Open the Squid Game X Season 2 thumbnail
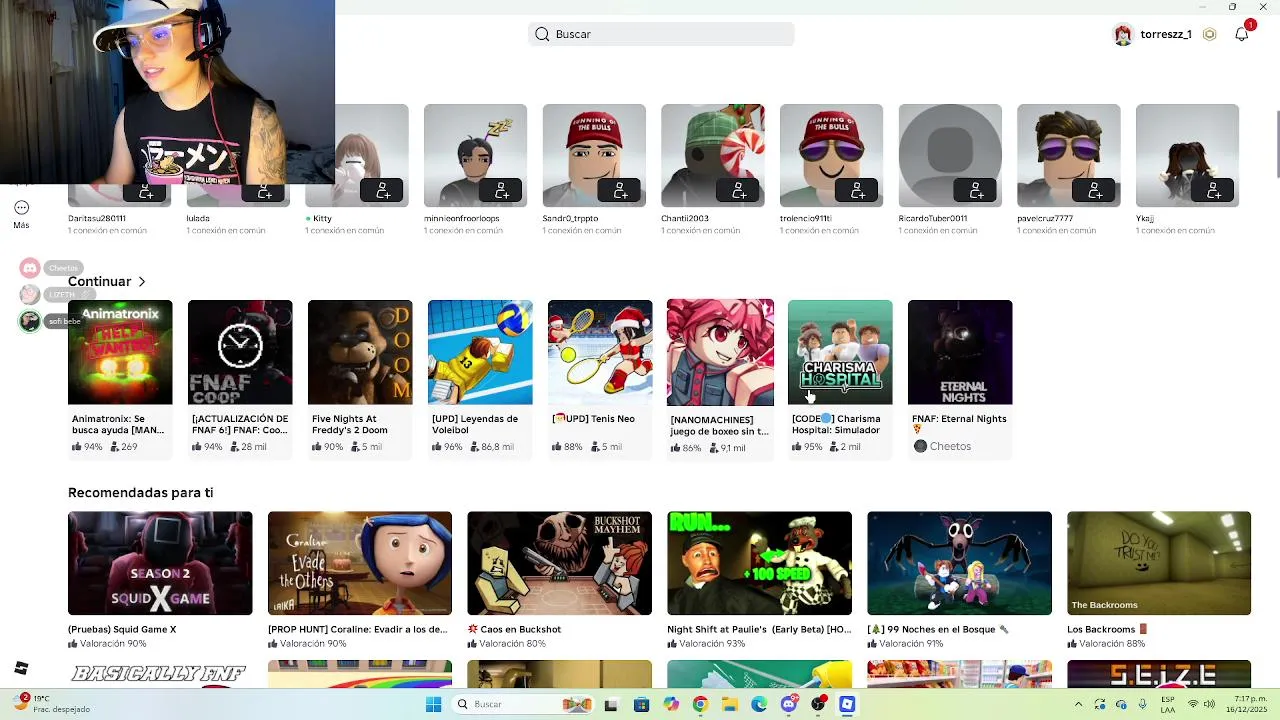 (x=160, y=563)
